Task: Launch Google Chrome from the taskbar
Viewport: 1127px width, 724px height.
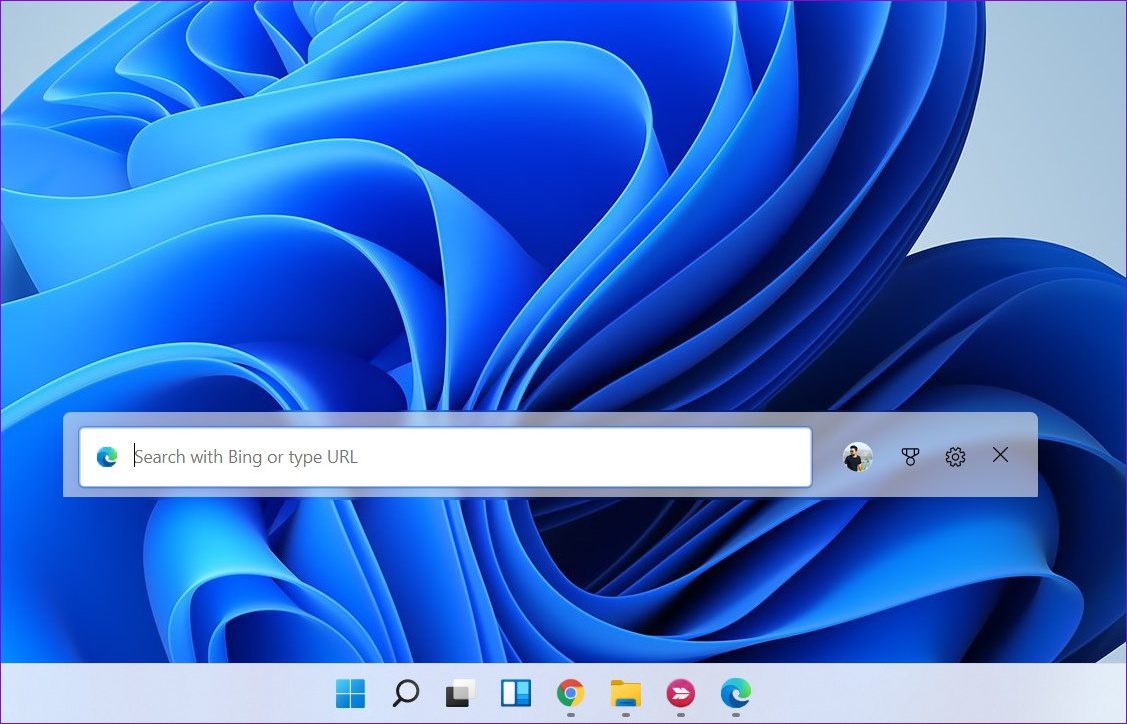Action: pos(570,693)
